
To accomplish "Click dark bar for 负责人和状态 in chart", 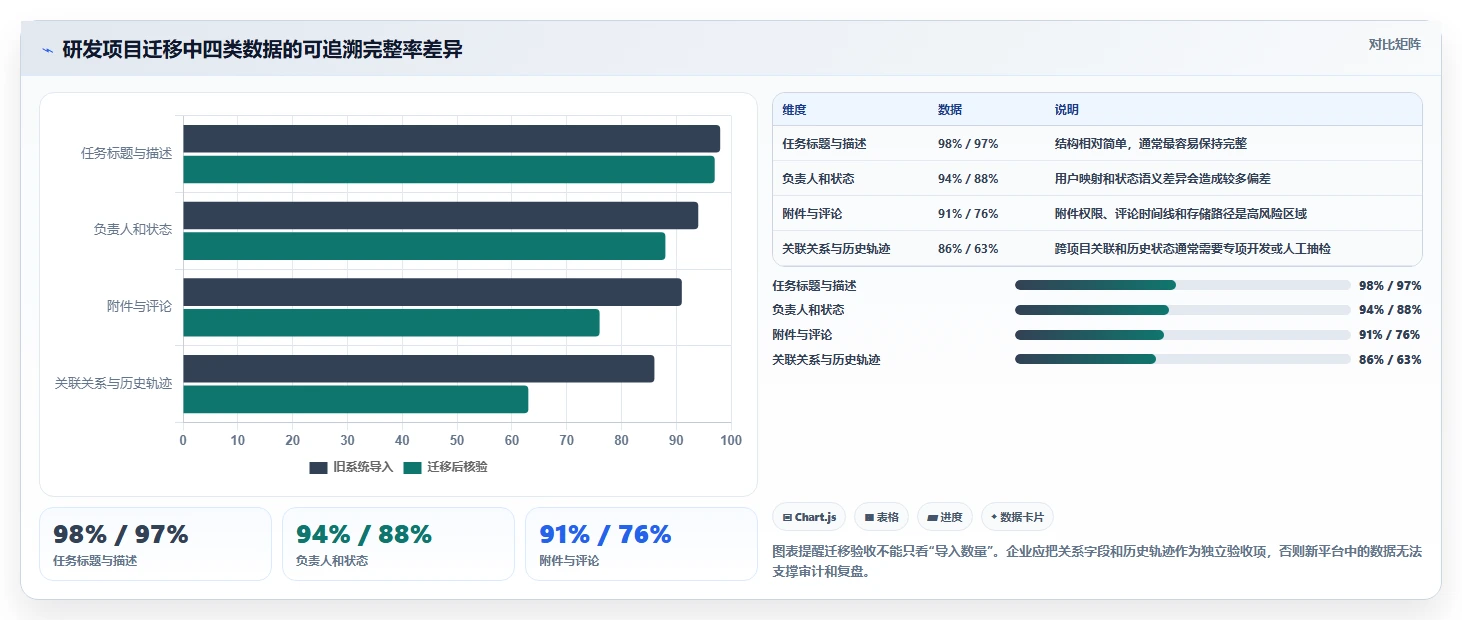I will 440,215.
